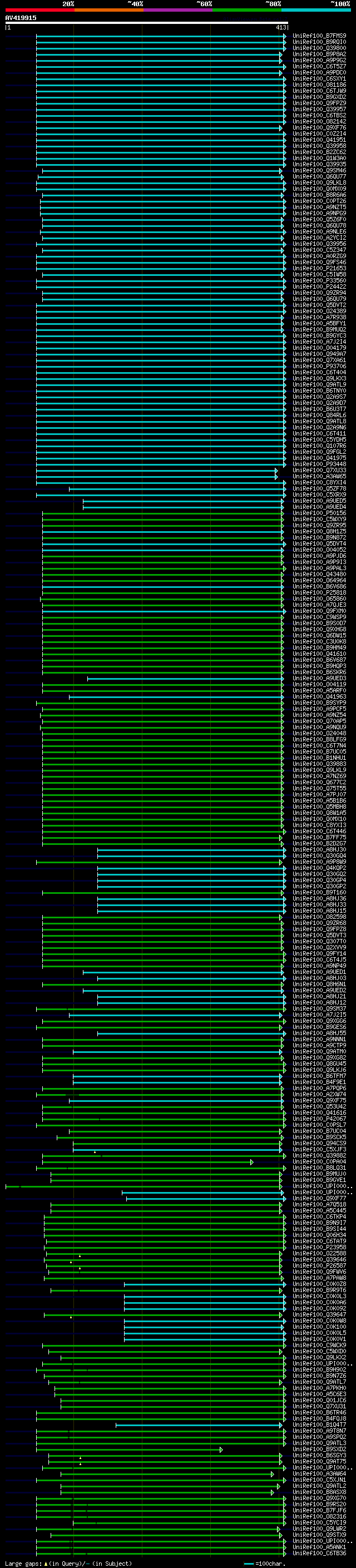Select UniRef100_C6TJW9 entry

click(x=319, y=91)
